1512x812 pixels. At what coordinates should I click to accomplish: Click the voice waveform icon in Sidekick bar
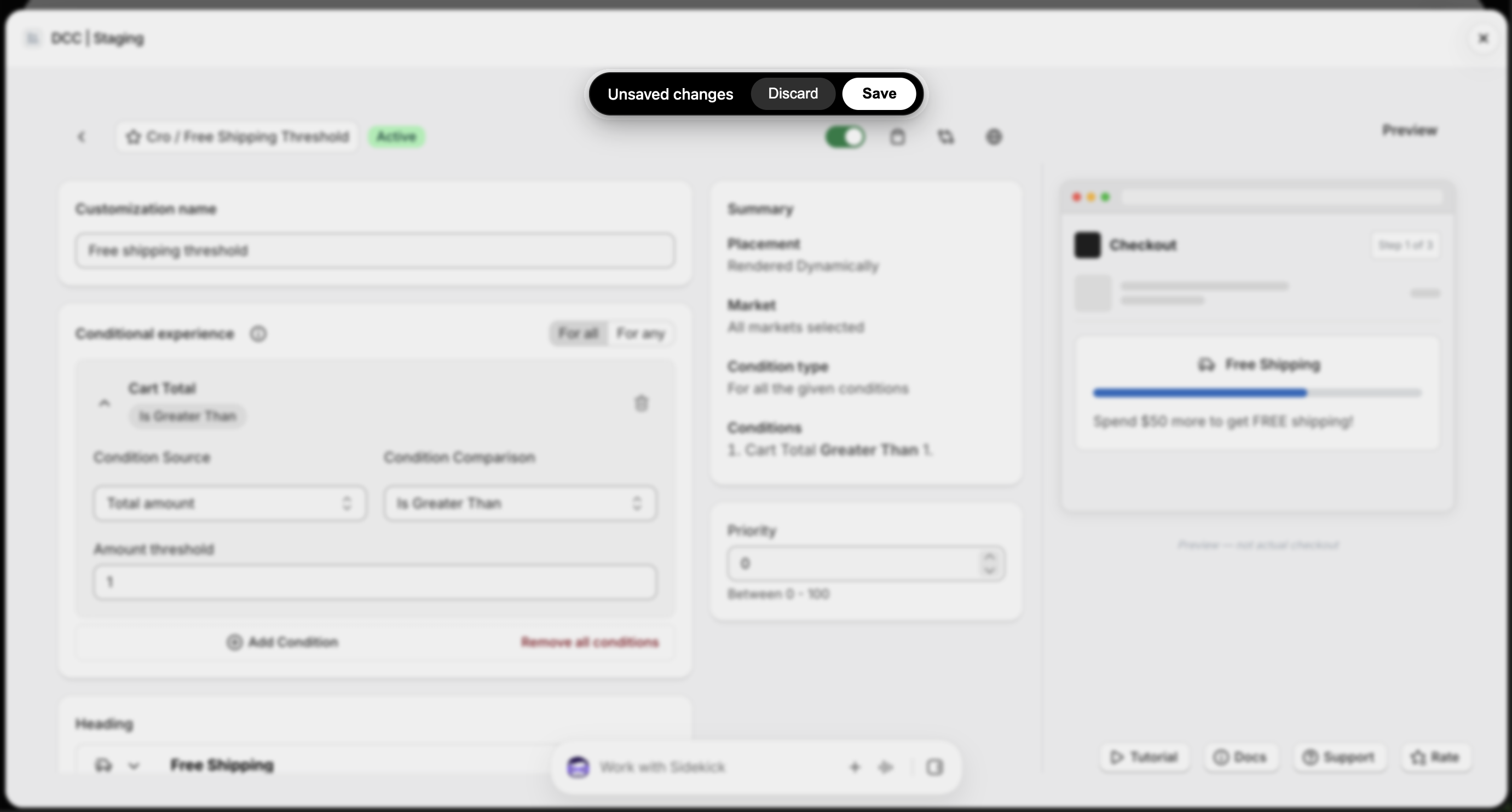tap(885, 767)
